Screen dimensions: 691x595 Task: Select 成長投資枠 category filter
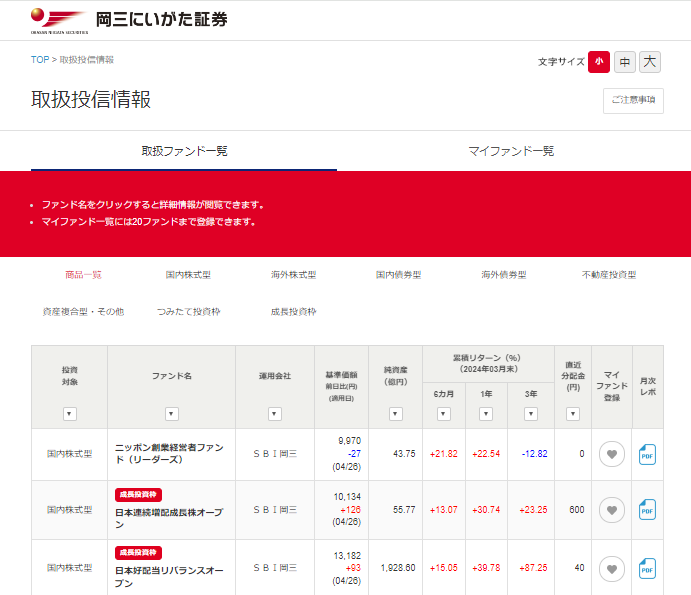pyautogui.click(x=293, y=312)
